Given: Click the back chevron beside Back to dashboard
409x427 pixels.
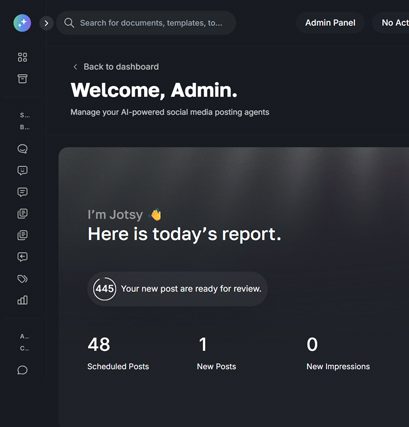Looking at the screenshot, I should [x=75, y=67].
